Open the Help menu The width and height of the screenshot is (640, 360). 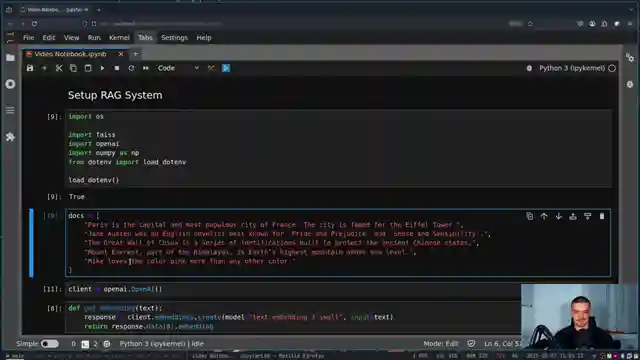click(x=204, y=38)
